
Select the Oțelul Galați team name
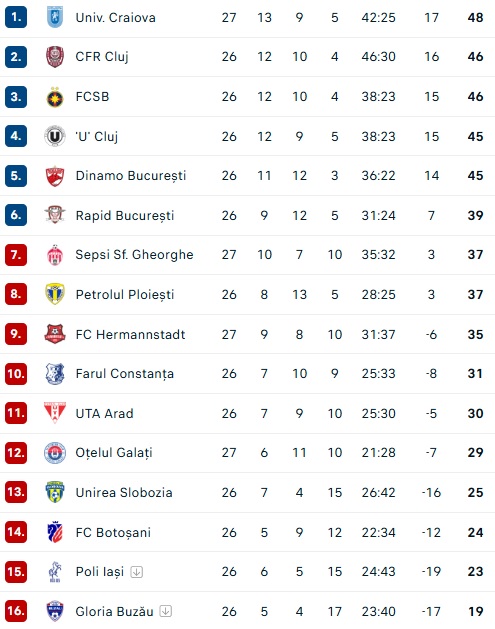[x=114, y=453]
